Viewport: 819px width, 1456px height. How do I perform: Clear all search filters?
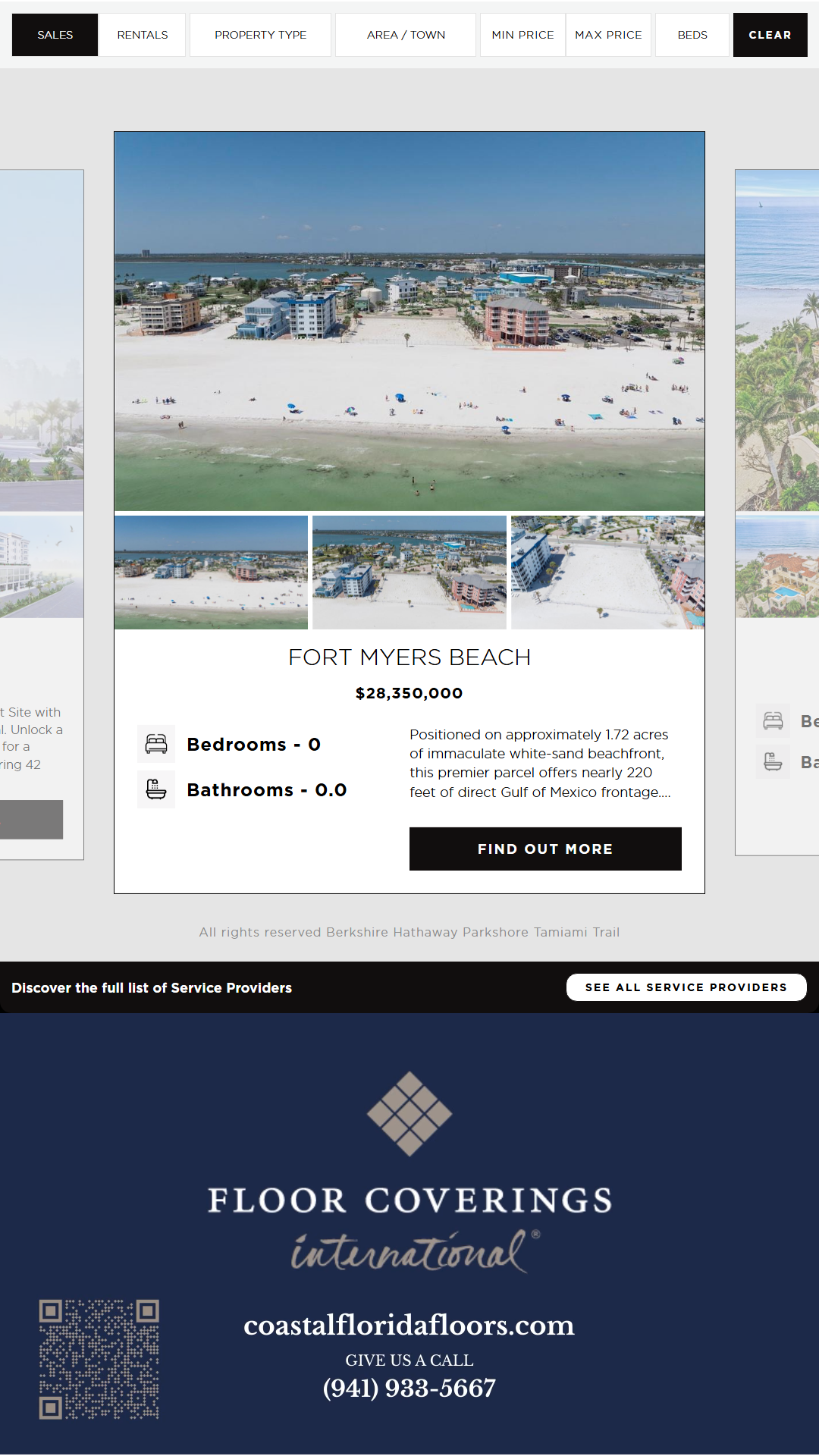770,35
